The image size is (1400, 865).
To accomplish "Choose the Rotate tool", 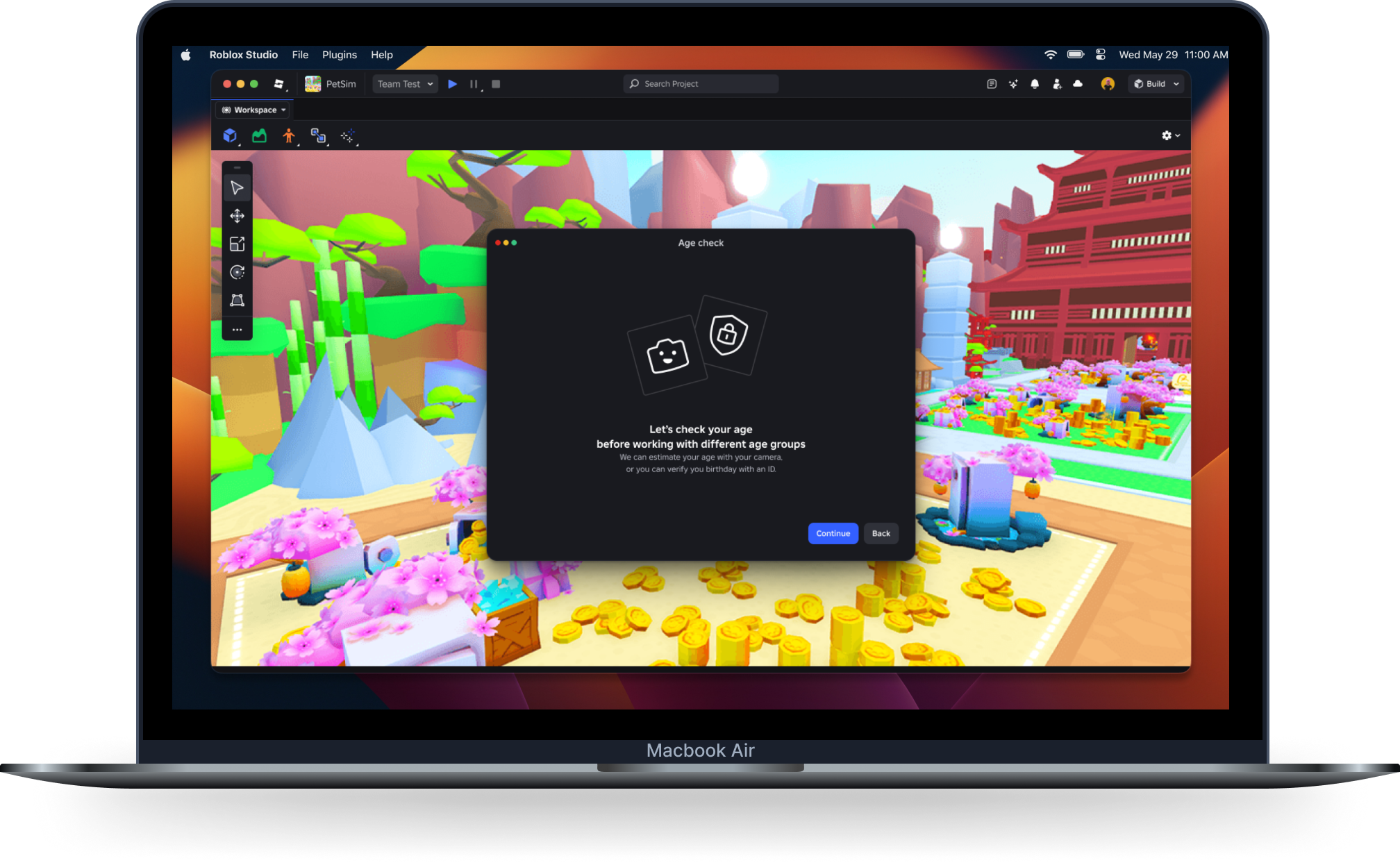I will (x=237, y=272).
